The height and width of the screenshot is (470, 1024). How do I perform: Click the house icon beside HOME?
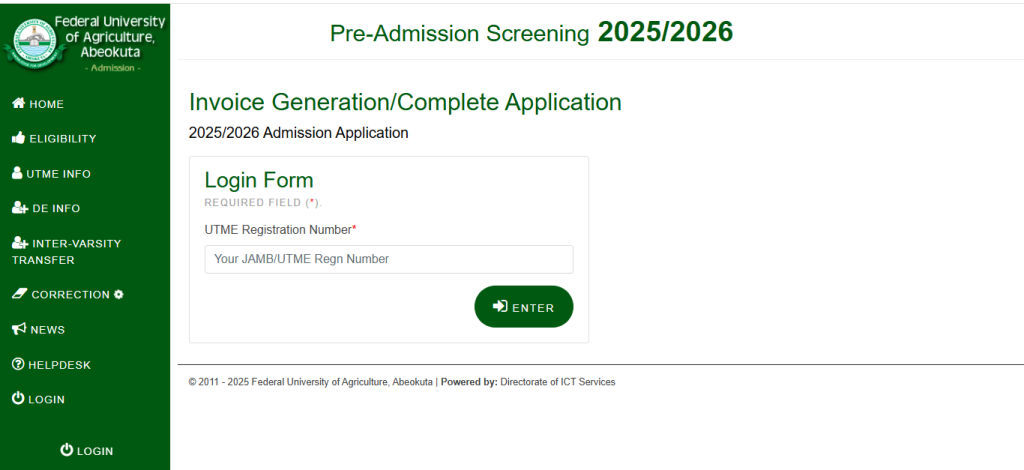coord(18,103)
